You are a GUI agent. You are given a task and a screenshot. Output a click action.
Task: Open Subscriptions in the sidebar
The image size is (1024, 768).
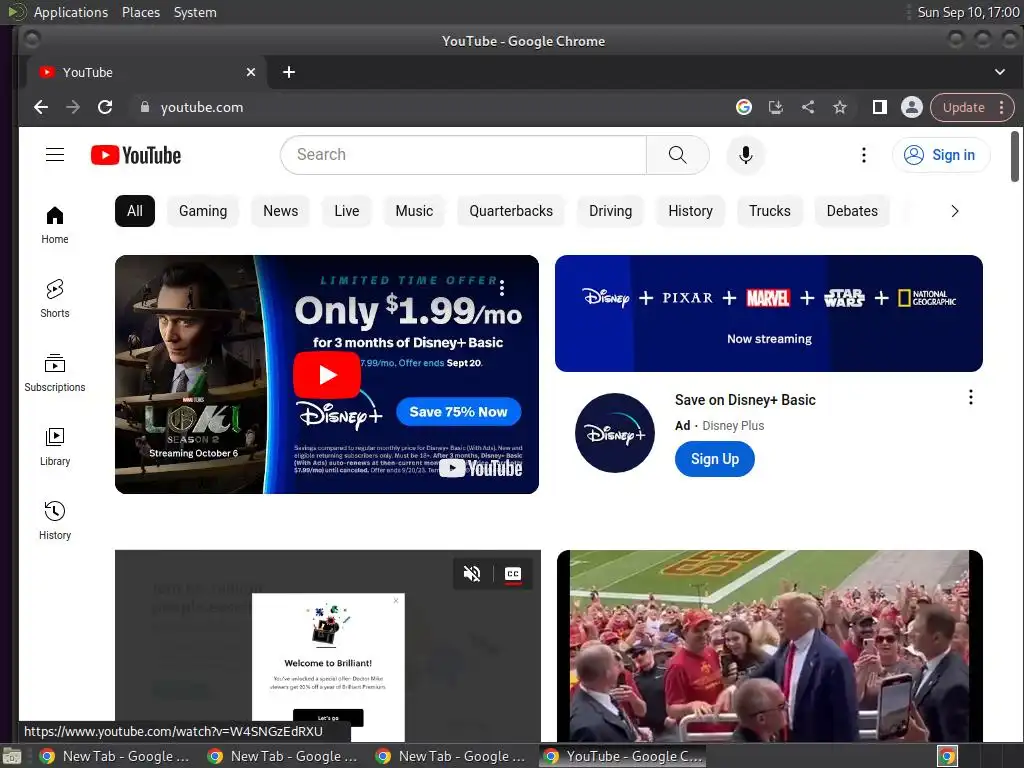click(55, 372)
